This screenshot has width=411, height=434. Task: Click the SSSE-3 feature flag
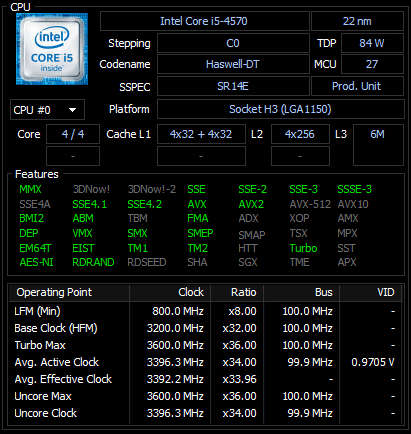coord(355,189)
